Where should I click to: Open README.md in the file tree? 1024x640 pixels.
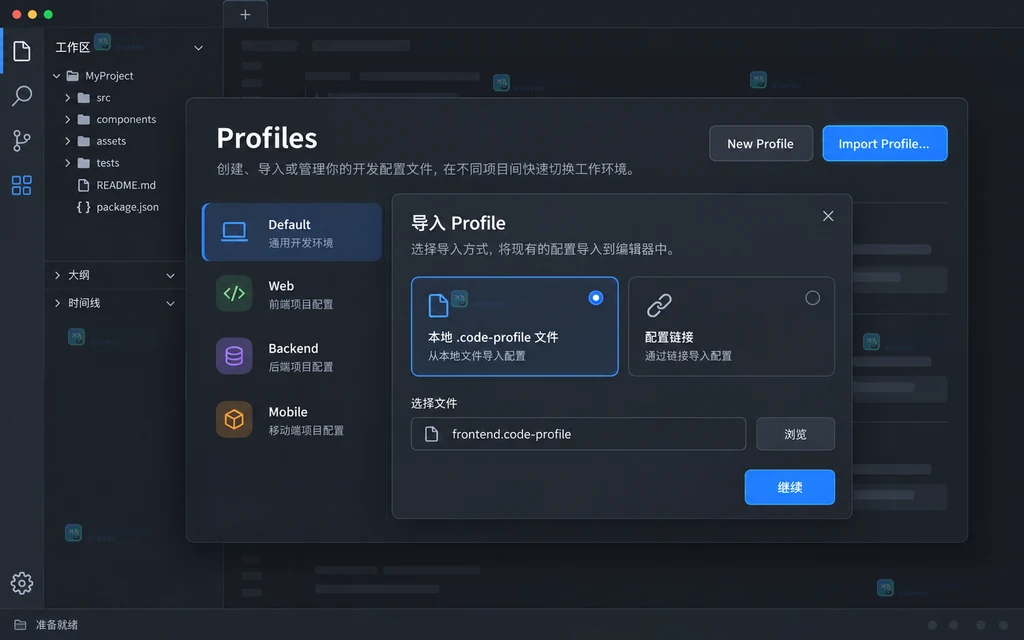[x=126, y=185]
